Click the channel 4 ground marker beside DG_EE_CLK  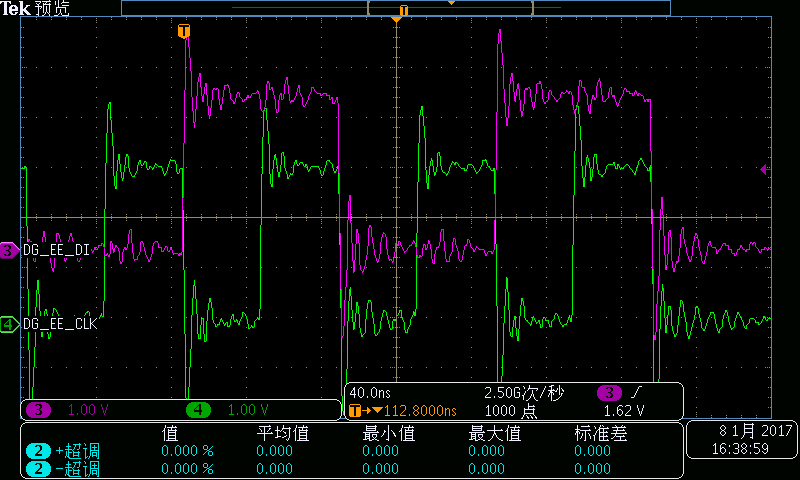(9, 324)
